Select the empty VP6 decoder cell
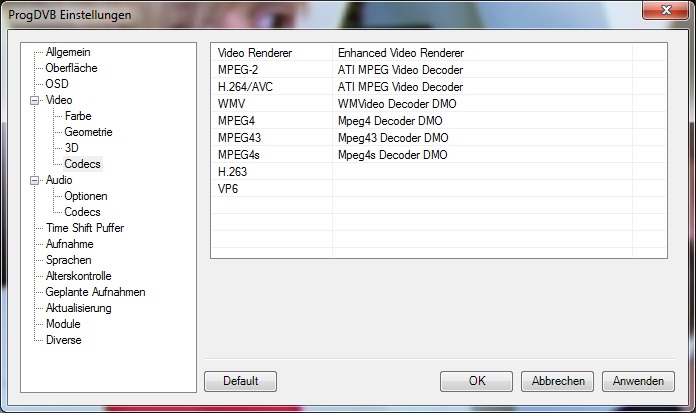Viewport: 696px width, 413px height. pos(482,189)
